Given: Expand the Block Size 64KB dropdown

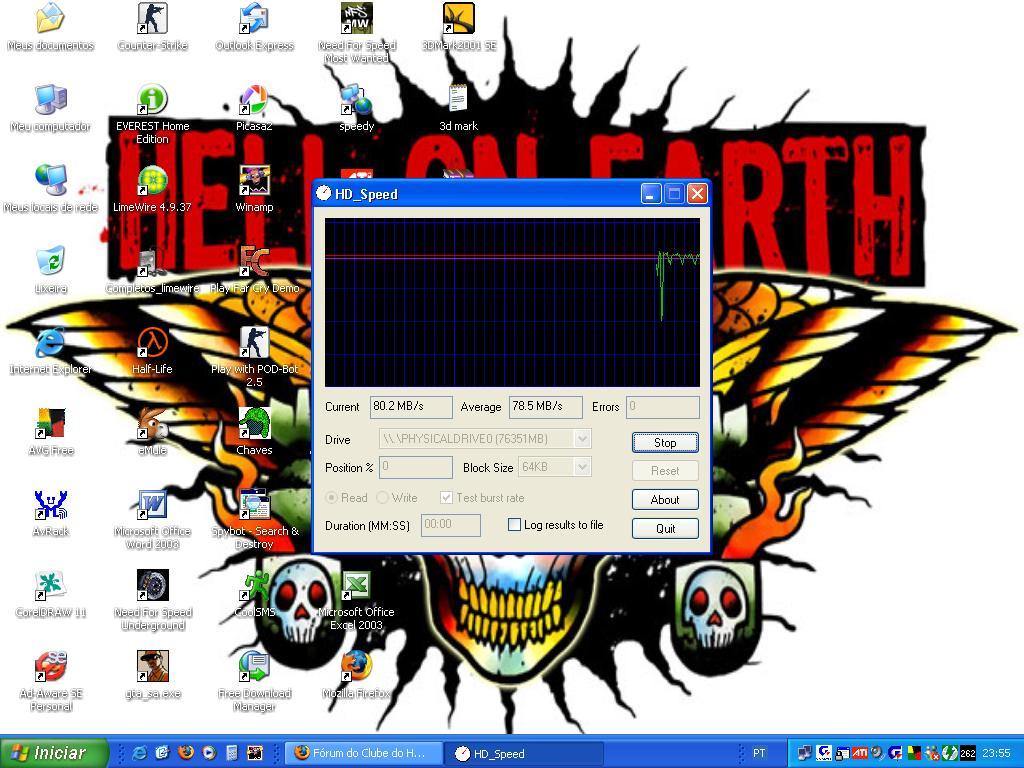Looking at the screenshot, I should pyautogui.click(x=583, y=467).
